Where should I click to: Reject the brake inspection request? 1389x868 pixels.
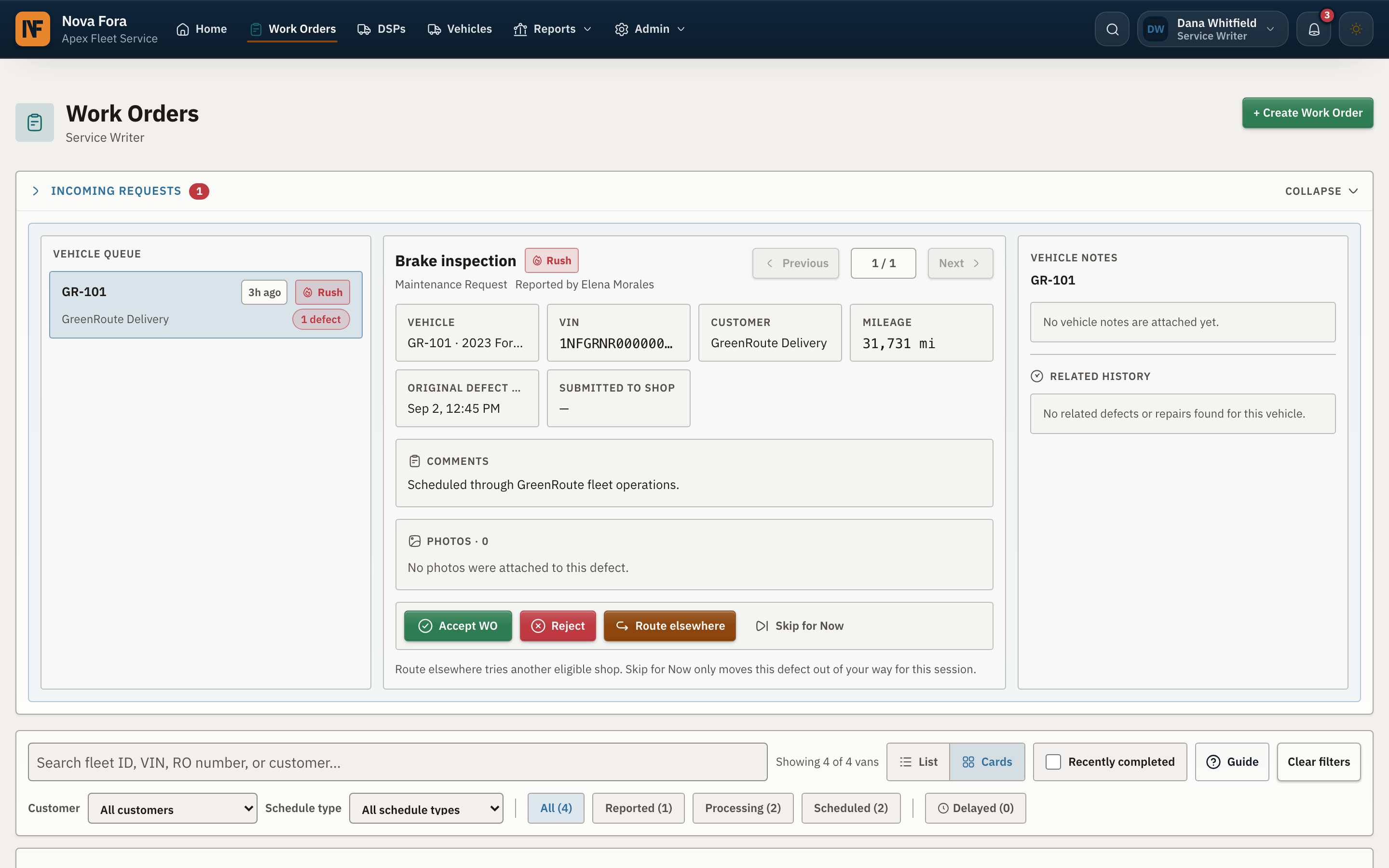click(558, 626)
